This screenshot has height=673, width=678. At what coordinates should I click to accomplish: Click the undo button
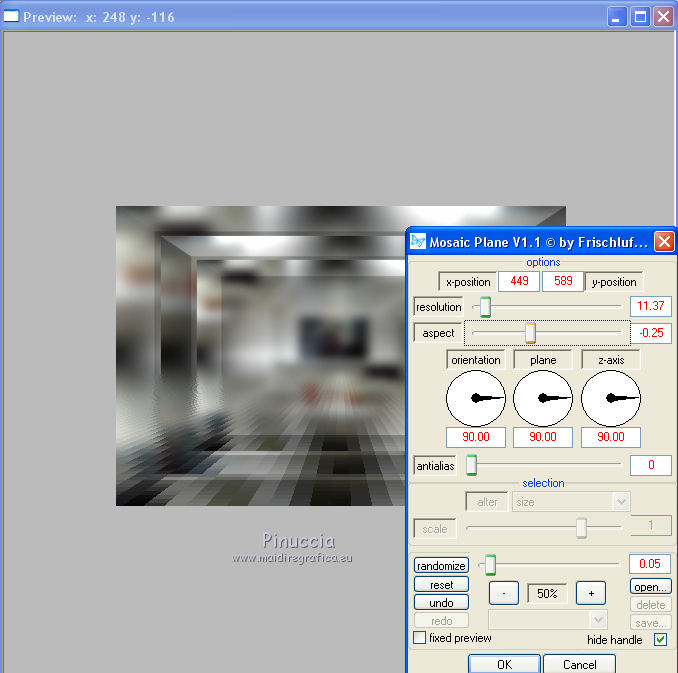point(441,602)
